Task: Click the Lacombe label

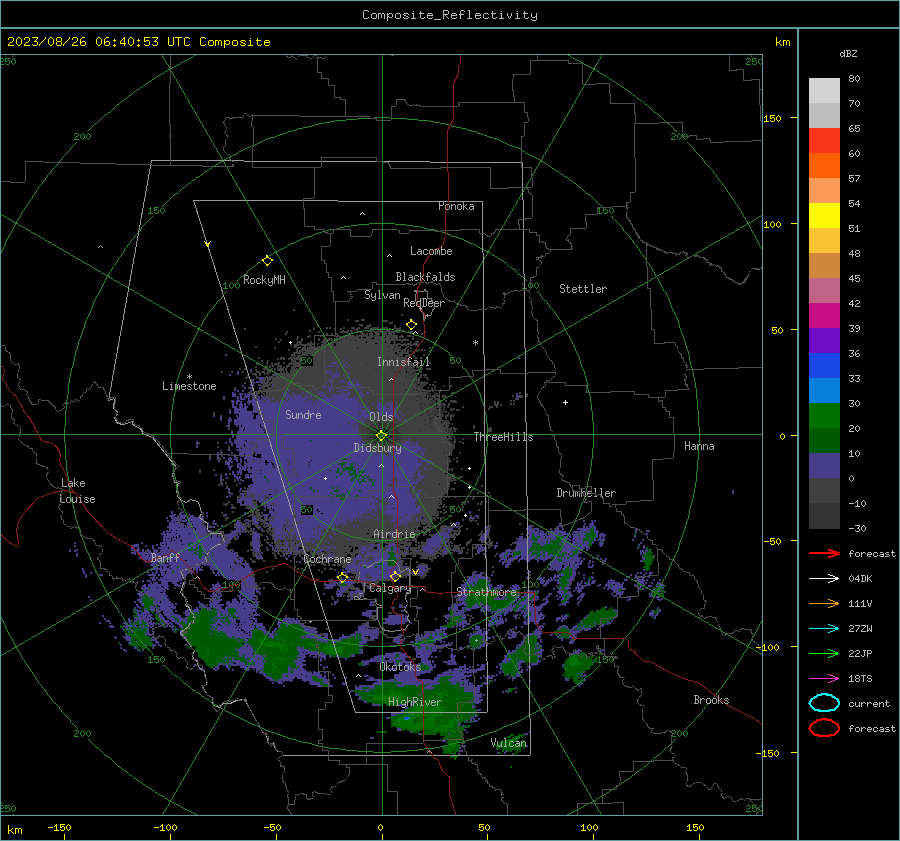Action: click(431, 251)
